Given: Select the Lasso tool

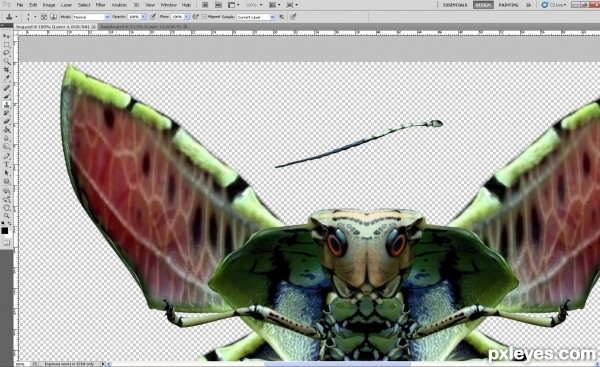Looking at the screenshot, I should 7,53.
